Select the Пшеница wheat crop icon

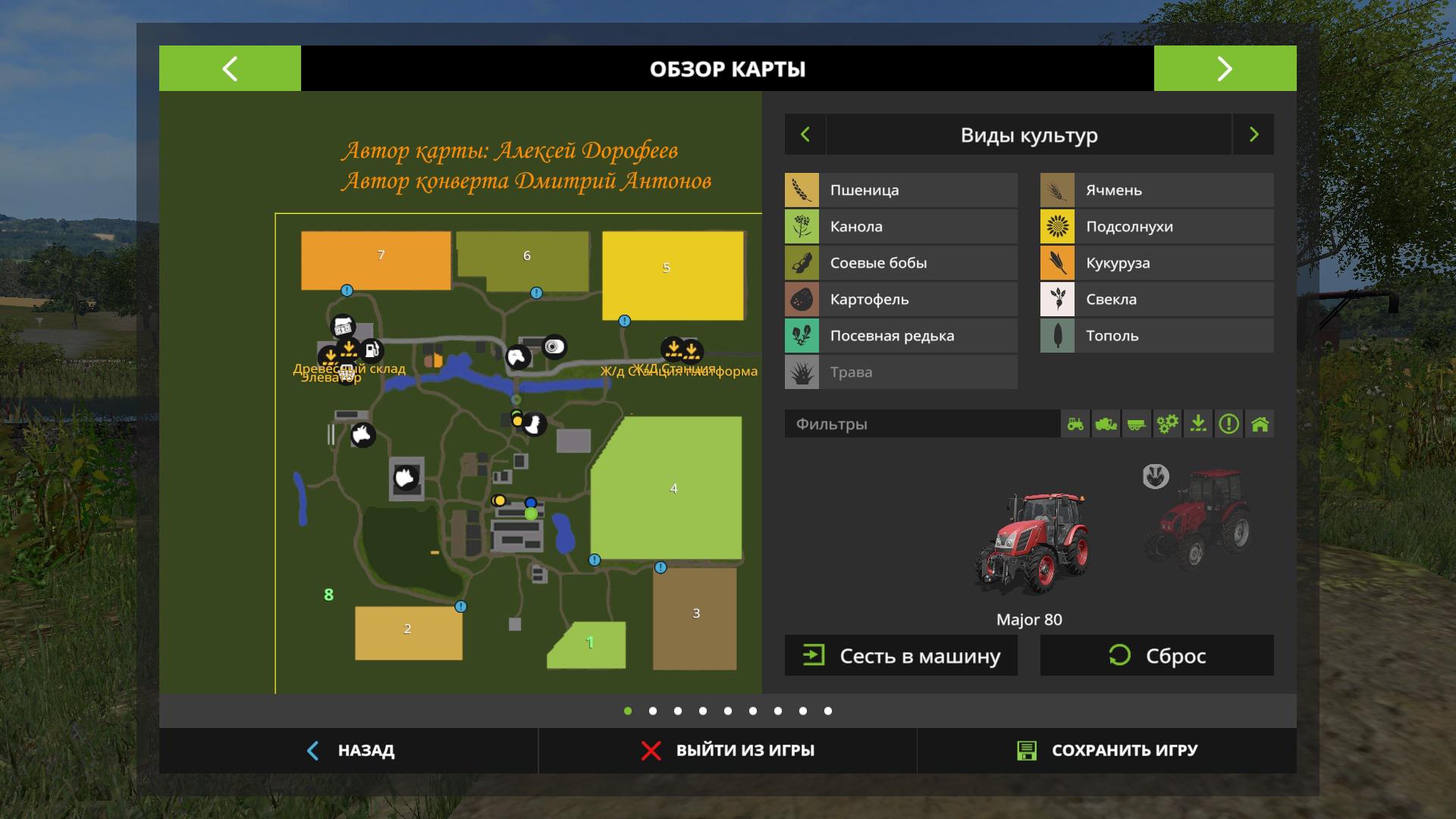tap(802, 190)
